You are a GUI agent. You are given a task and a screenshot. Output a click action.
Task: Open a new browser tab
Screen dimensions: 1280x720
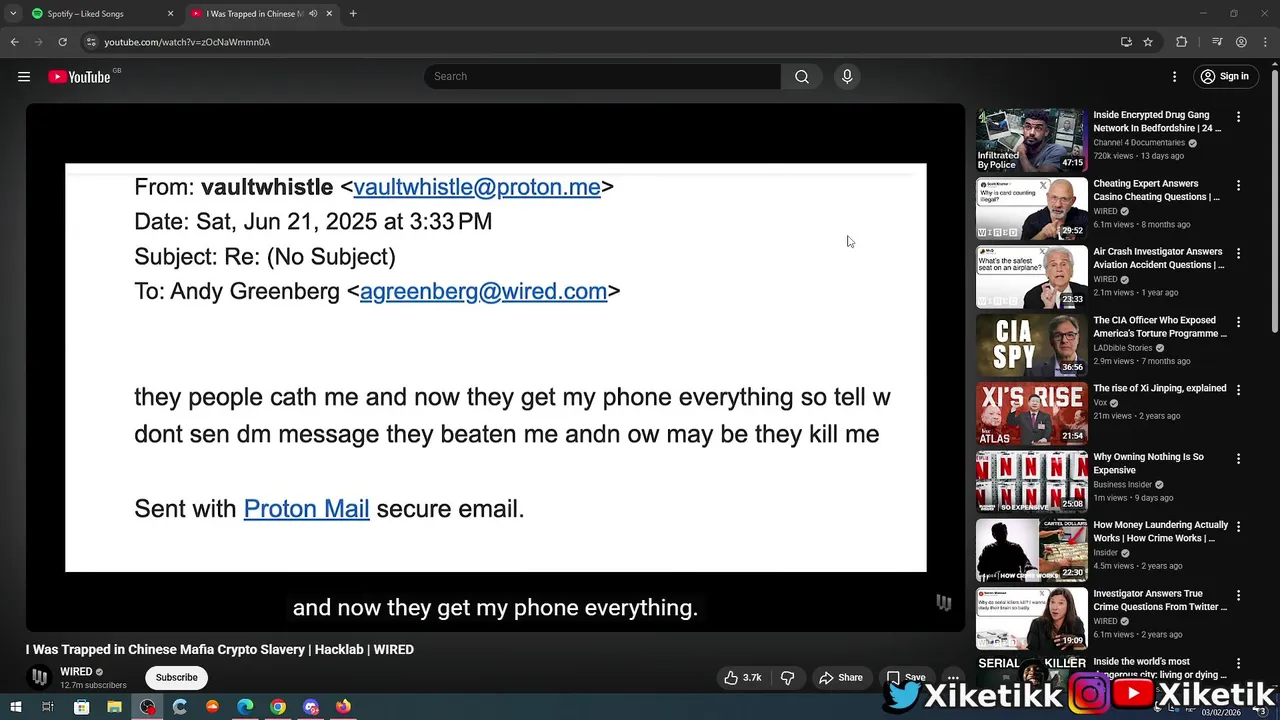pyautogui.click(x=353, y=14)
